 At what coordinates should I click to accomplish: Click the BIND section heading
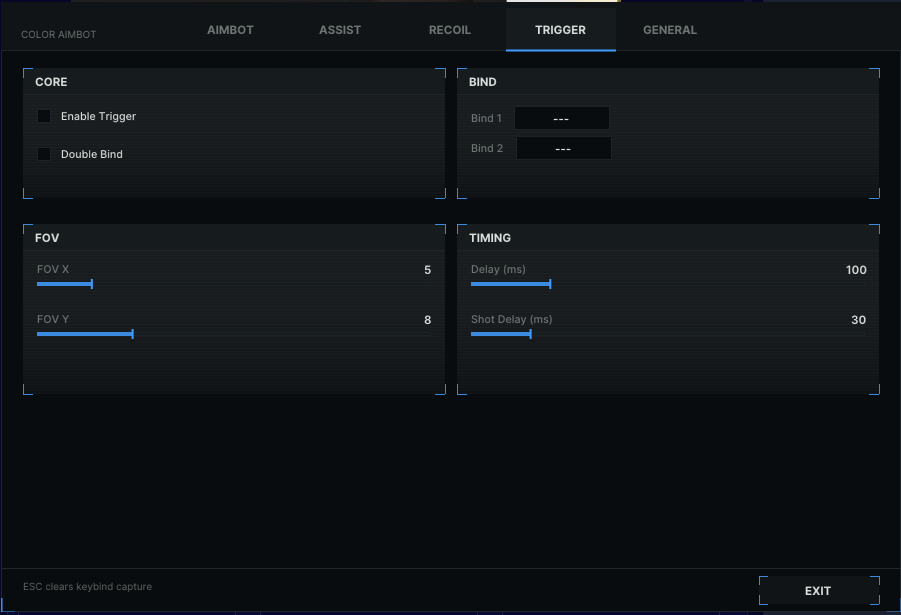click(x=483, y=82)
